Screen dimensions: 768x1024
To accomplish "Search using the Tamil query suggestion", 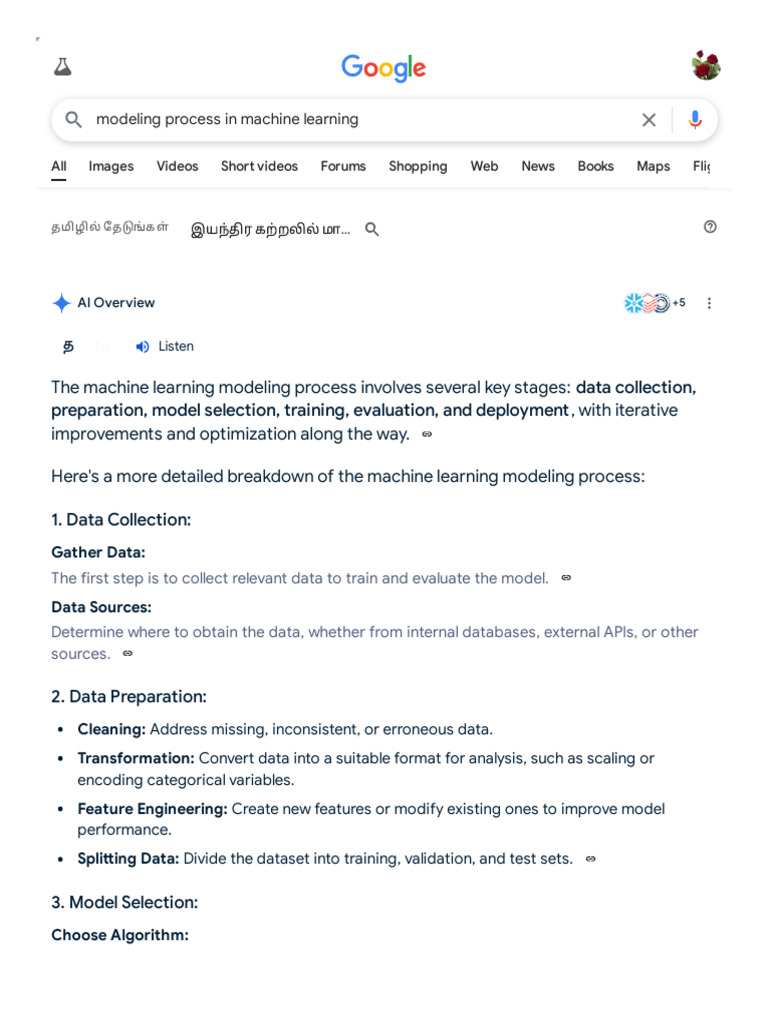I will 270,229.
